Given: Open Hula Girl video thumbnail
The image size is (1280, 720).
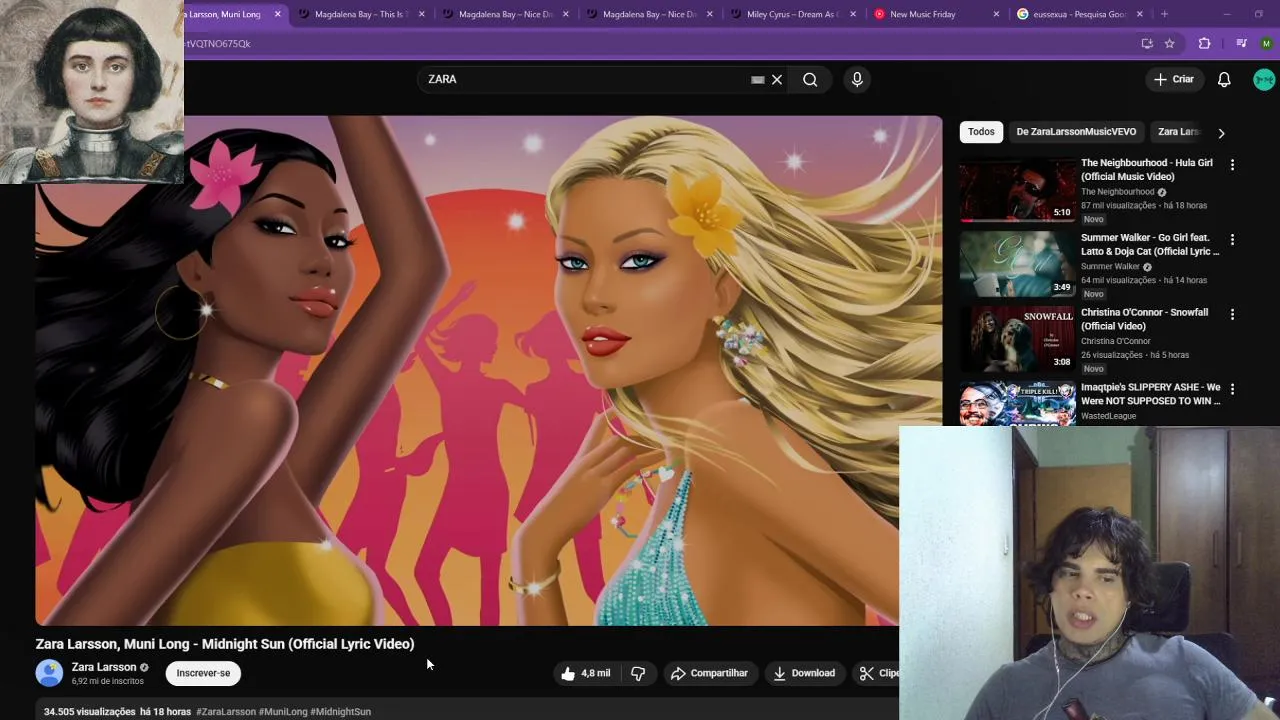Looking at the screenshot, I should [1017, 190].
